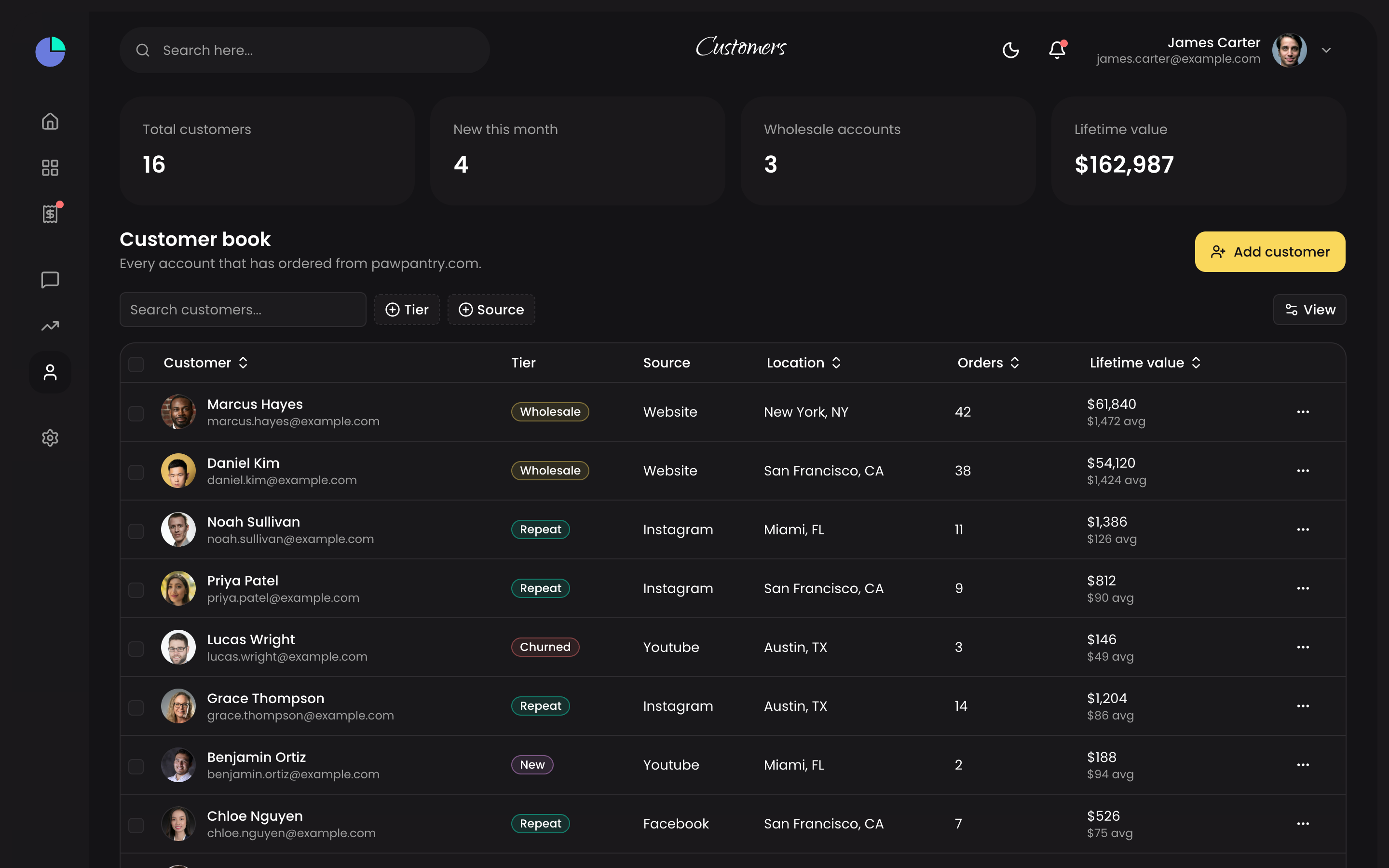The height and width of the screenshot is (868, 1389).
Task: Open Noah Sullivan's customer name
Action: pyautogui.click(x=253, y=522)
